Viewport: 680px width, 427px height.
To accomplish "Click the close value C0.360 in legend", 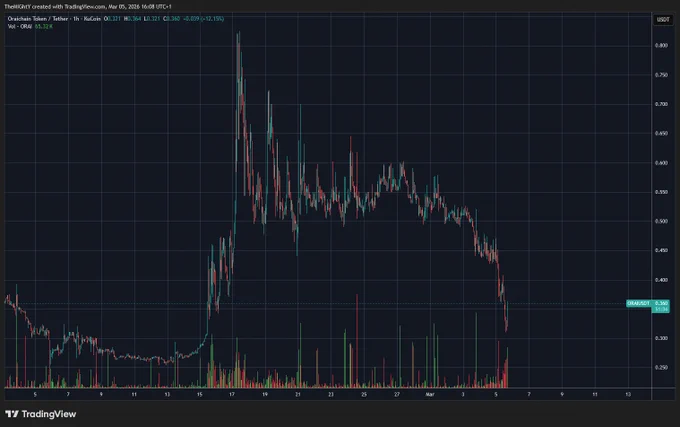I will coord(171,19).
